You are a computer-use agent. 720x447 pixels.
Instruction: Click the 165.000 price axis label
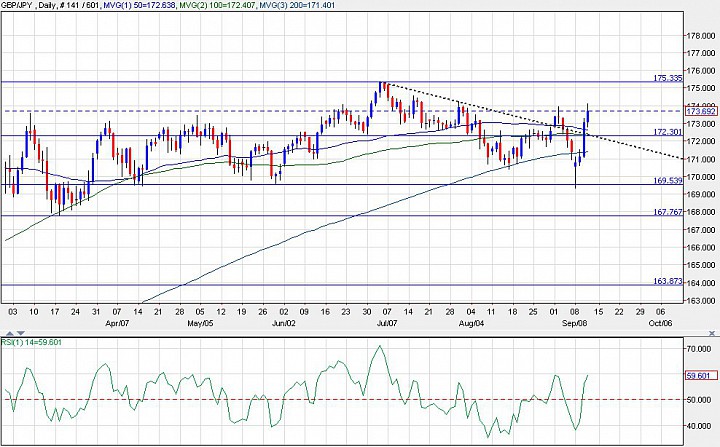[700, 265]
